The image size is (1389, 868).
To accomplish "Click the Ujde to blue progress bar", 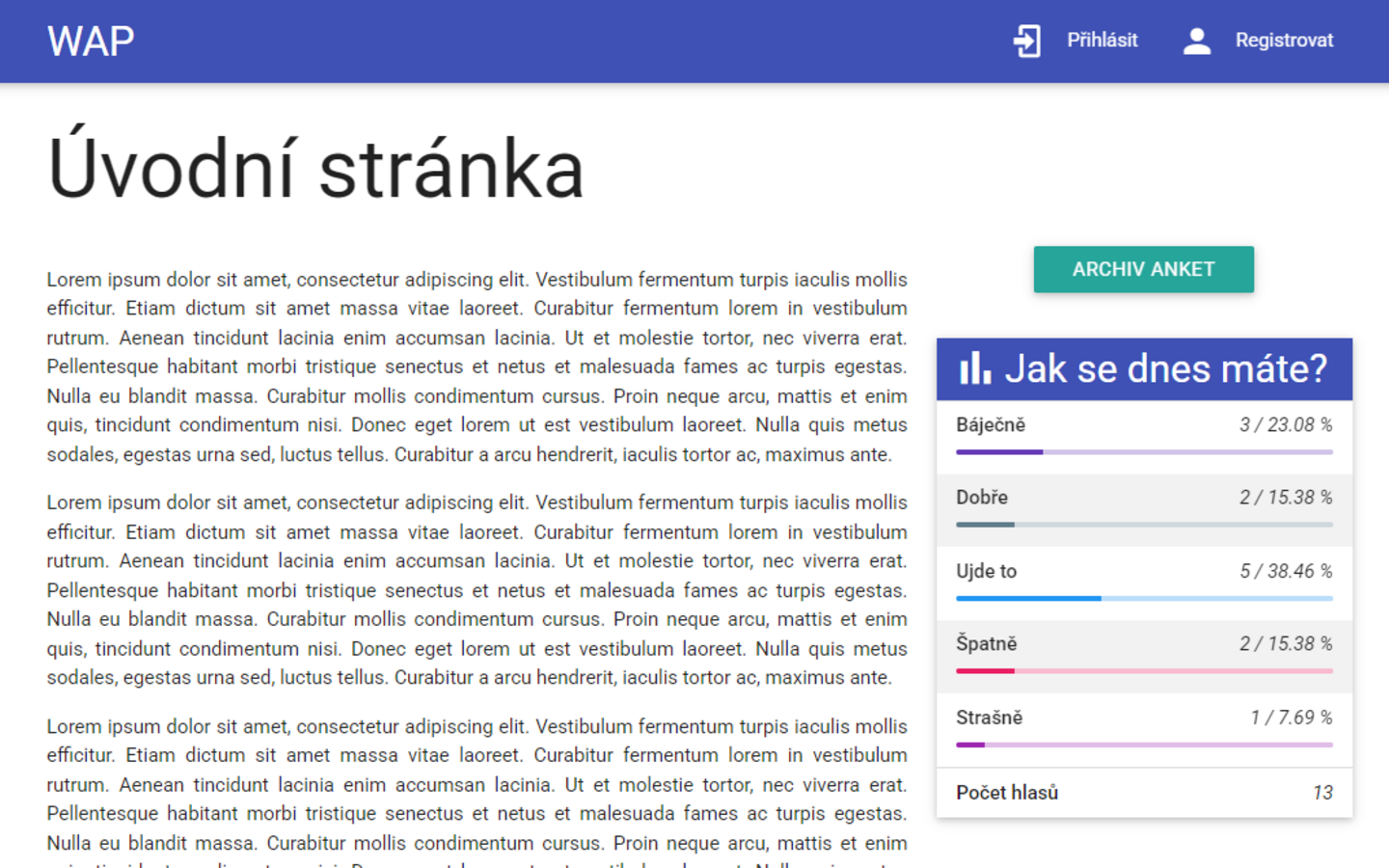I will [1144, 598].
